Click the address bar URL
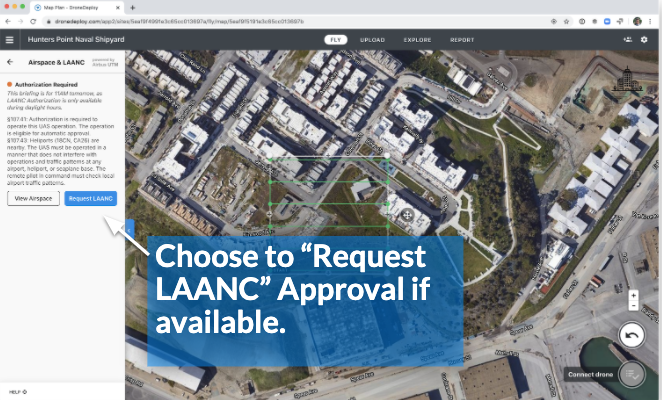Screen dimensions: 662x400 tap(179, 21)
